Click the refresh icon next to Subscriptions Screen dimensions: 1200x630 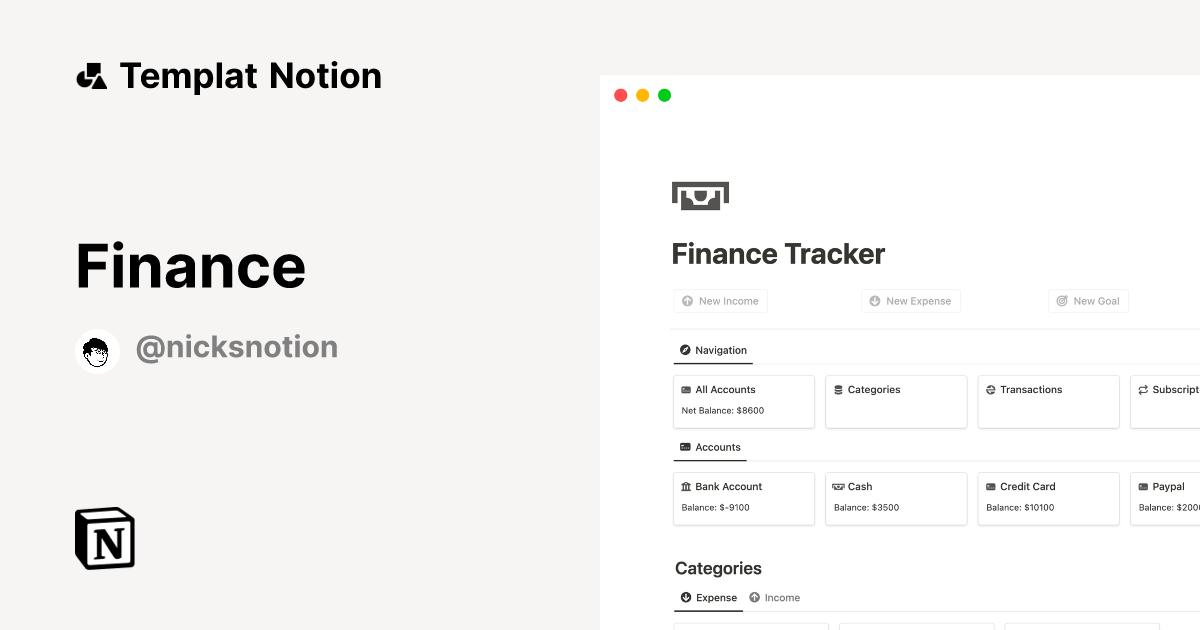(1142, 389)
